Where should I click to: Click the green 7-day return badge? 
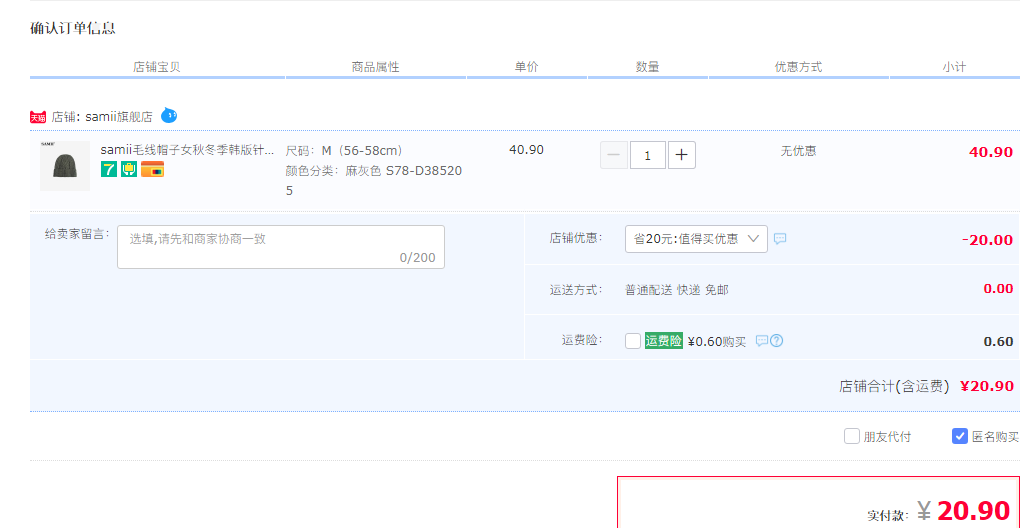pyautogui.click(x=109, y=169)
